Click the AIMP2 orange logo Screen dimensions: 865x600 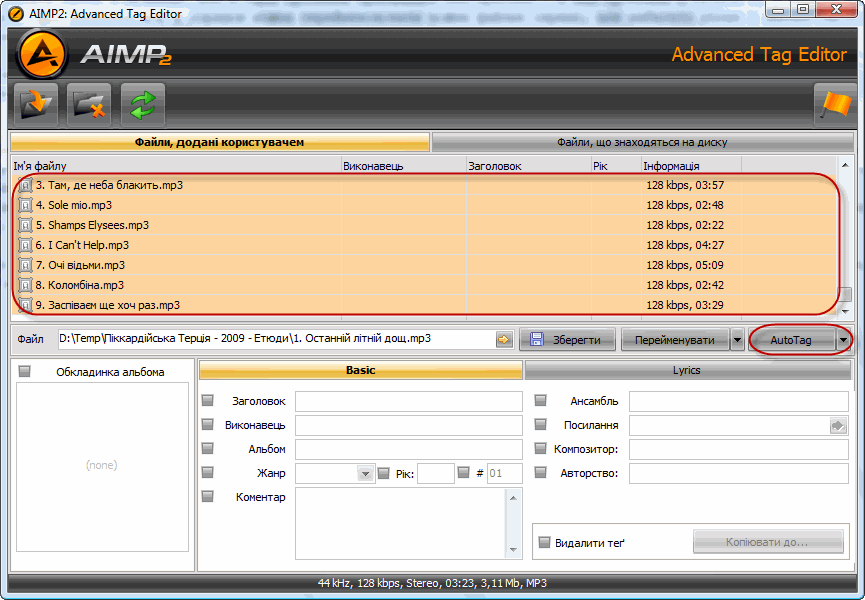tap(42, 55)
